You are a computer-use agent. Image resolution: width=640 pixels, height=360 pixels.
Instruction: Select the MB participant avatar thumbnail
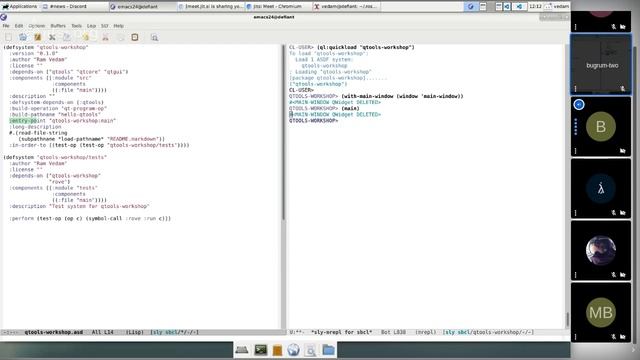tap(601, 313)
